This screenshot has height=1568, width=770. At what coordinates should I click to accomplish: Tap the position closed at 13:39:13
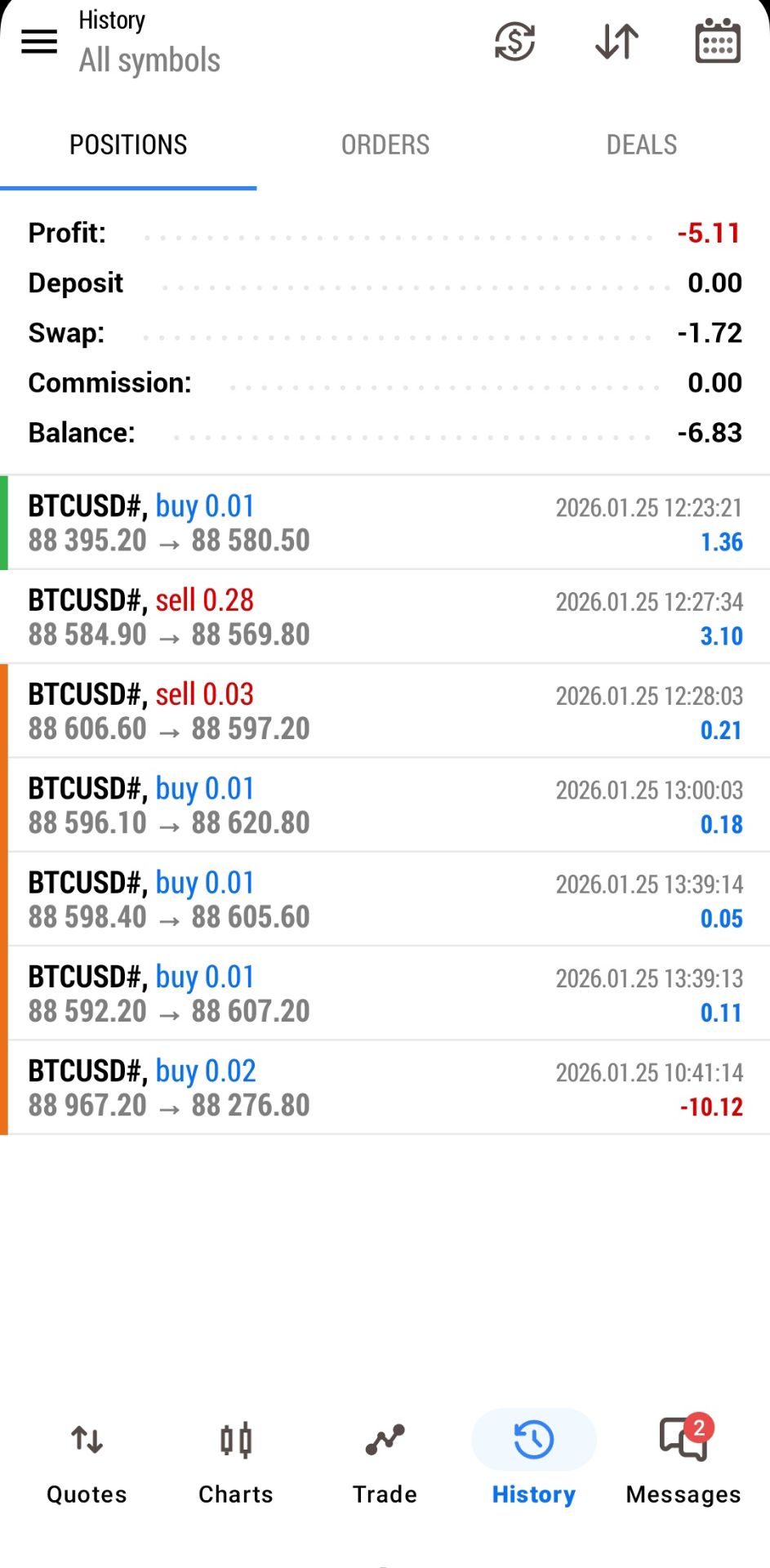pyautogui.click(x=385, y=993)
